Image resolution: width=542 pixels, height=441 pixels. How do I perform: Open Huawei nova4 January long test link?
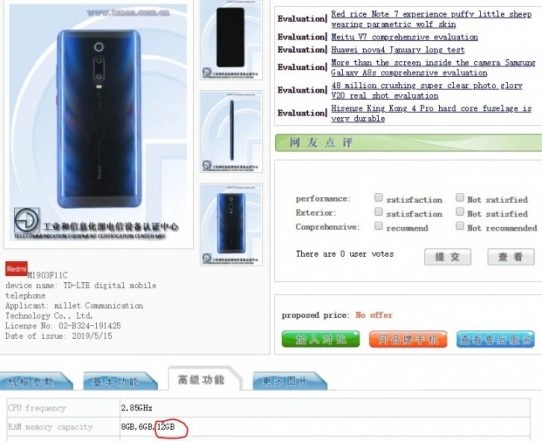click(x=398, y=50)
